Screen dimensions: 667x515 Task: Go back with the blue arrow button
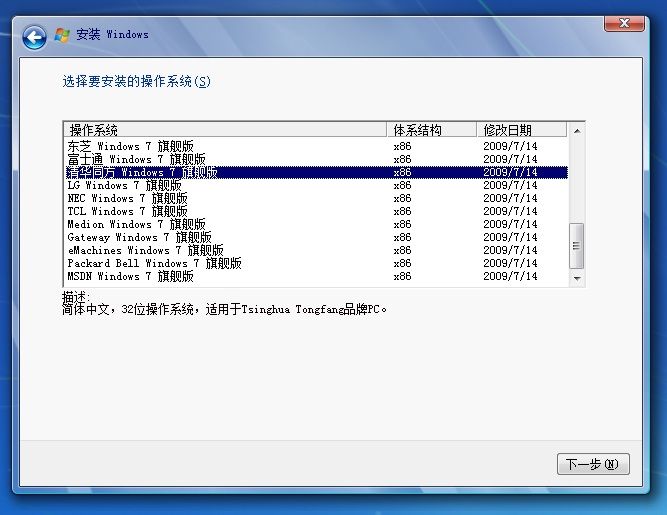(34, 37)
